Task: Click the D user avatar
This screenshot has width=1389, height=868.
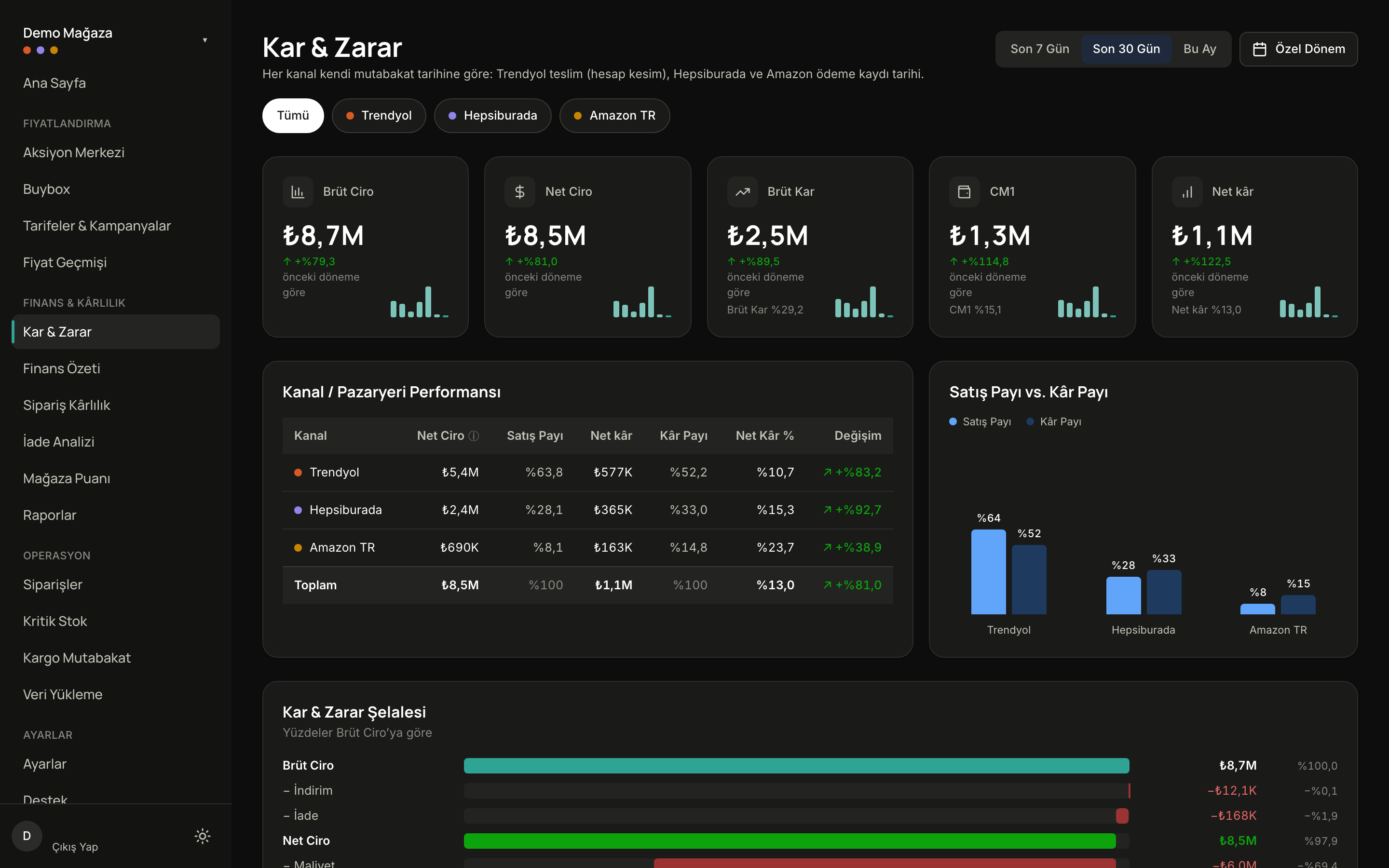Action: coord(27,836)
